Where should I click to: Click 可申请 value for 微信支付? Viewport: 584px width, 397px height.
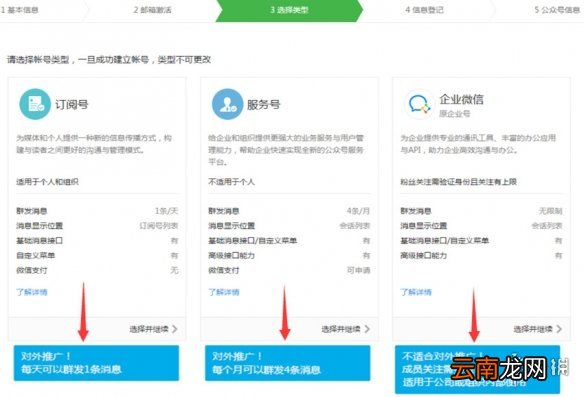pyautogui.click(x=358, y=270)
